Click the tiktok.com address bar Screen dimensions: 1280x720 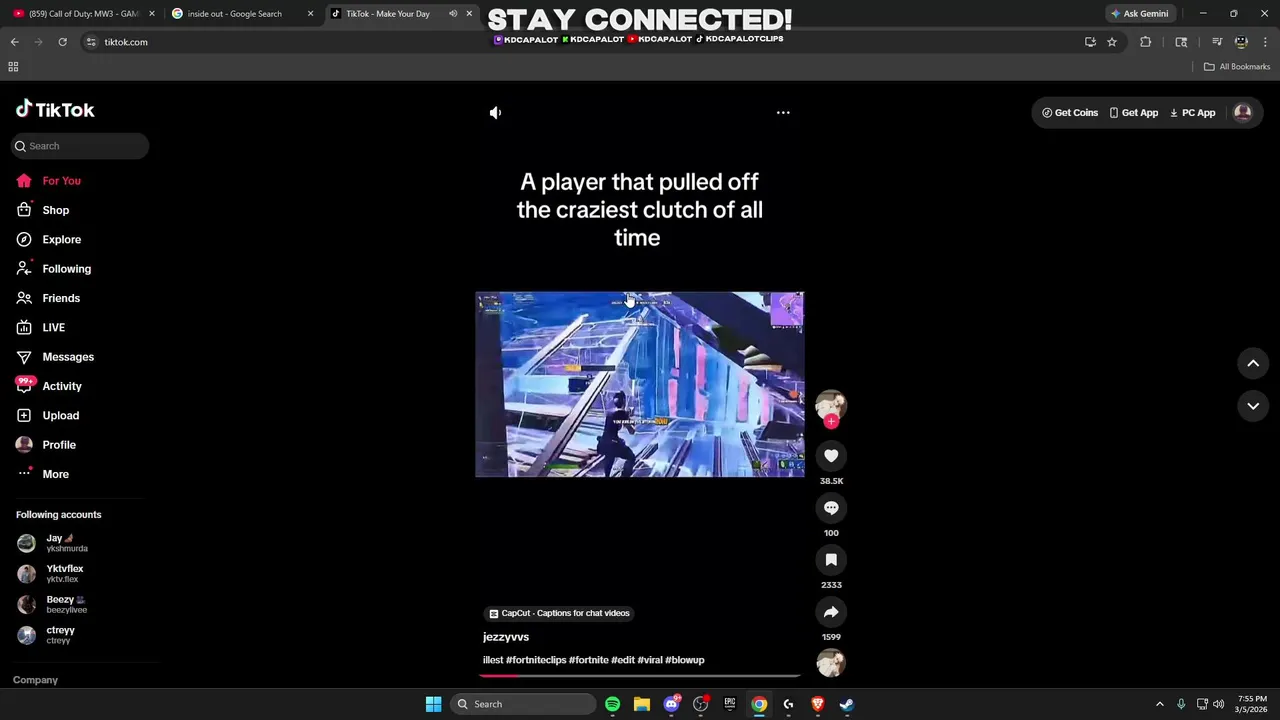[x=580, y=42]
